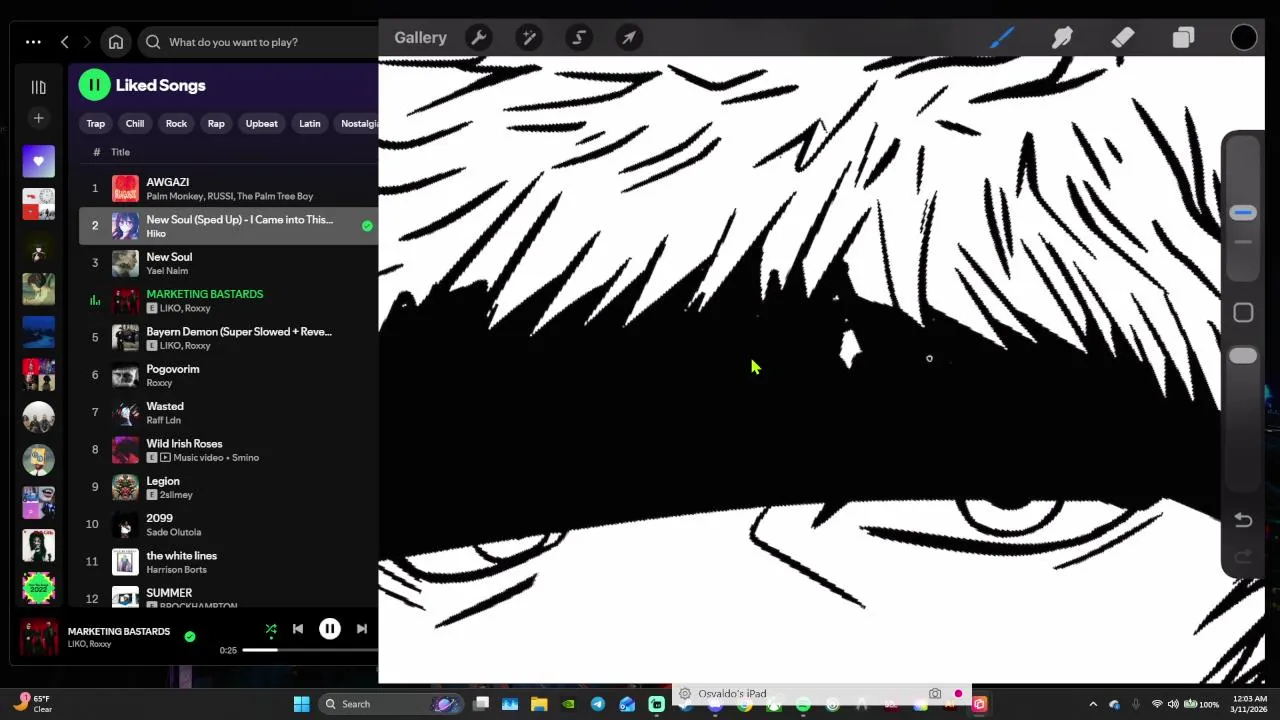Go forward in Spotify navigation
The height and width of the screenshot is (720, 1280).
tap(87, 42)
